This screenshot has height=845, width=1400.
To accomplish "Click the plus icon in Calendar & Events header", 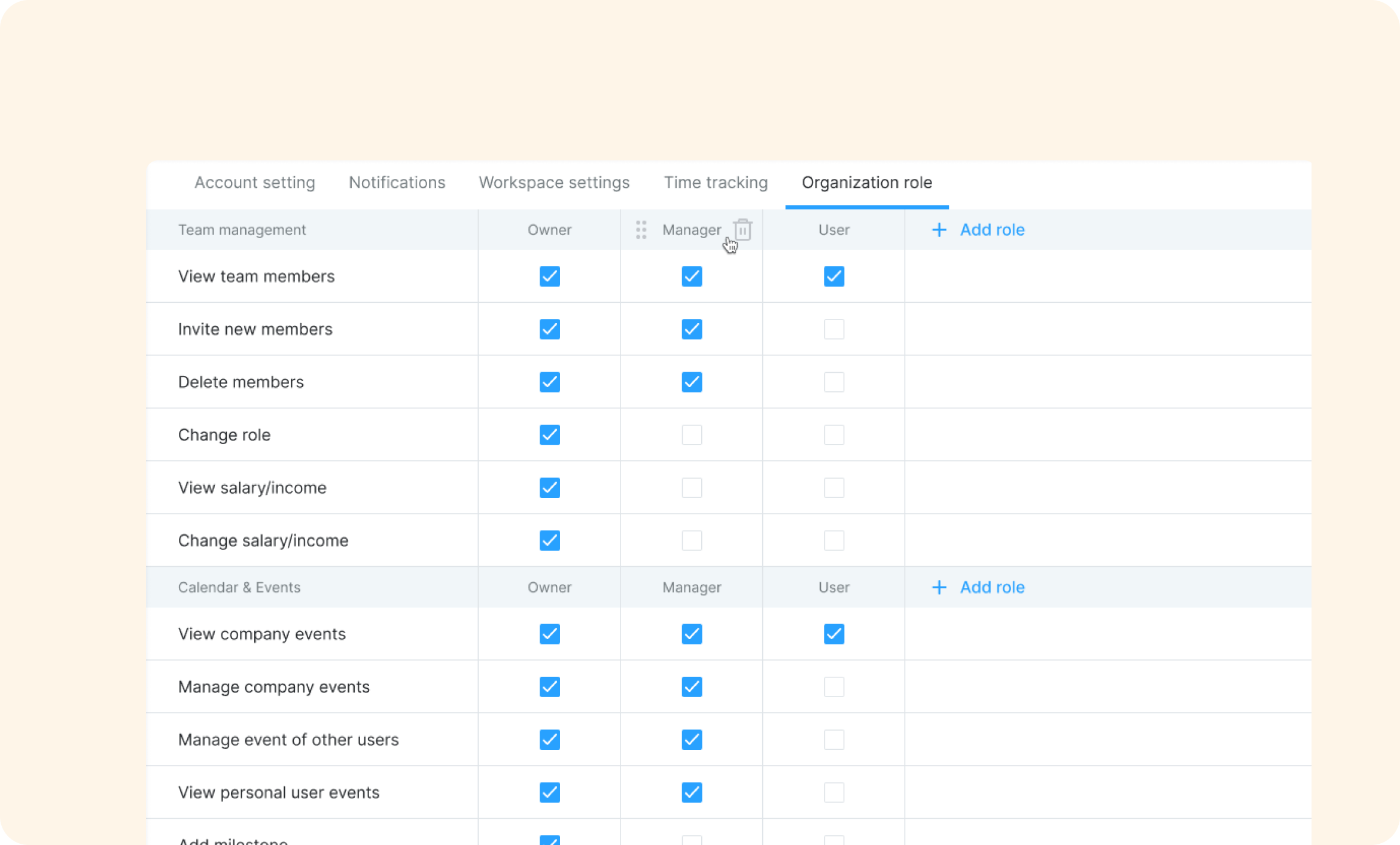I will click(x=939, y=587).
